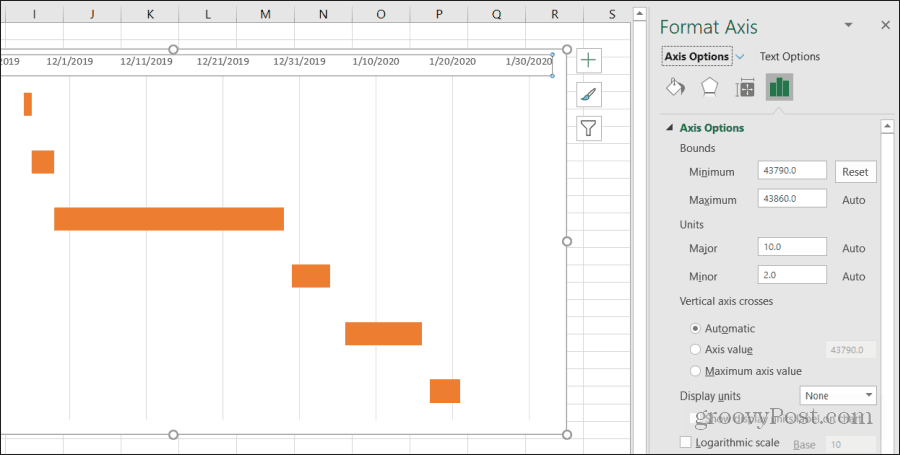Select column header K

click(150, 14)
